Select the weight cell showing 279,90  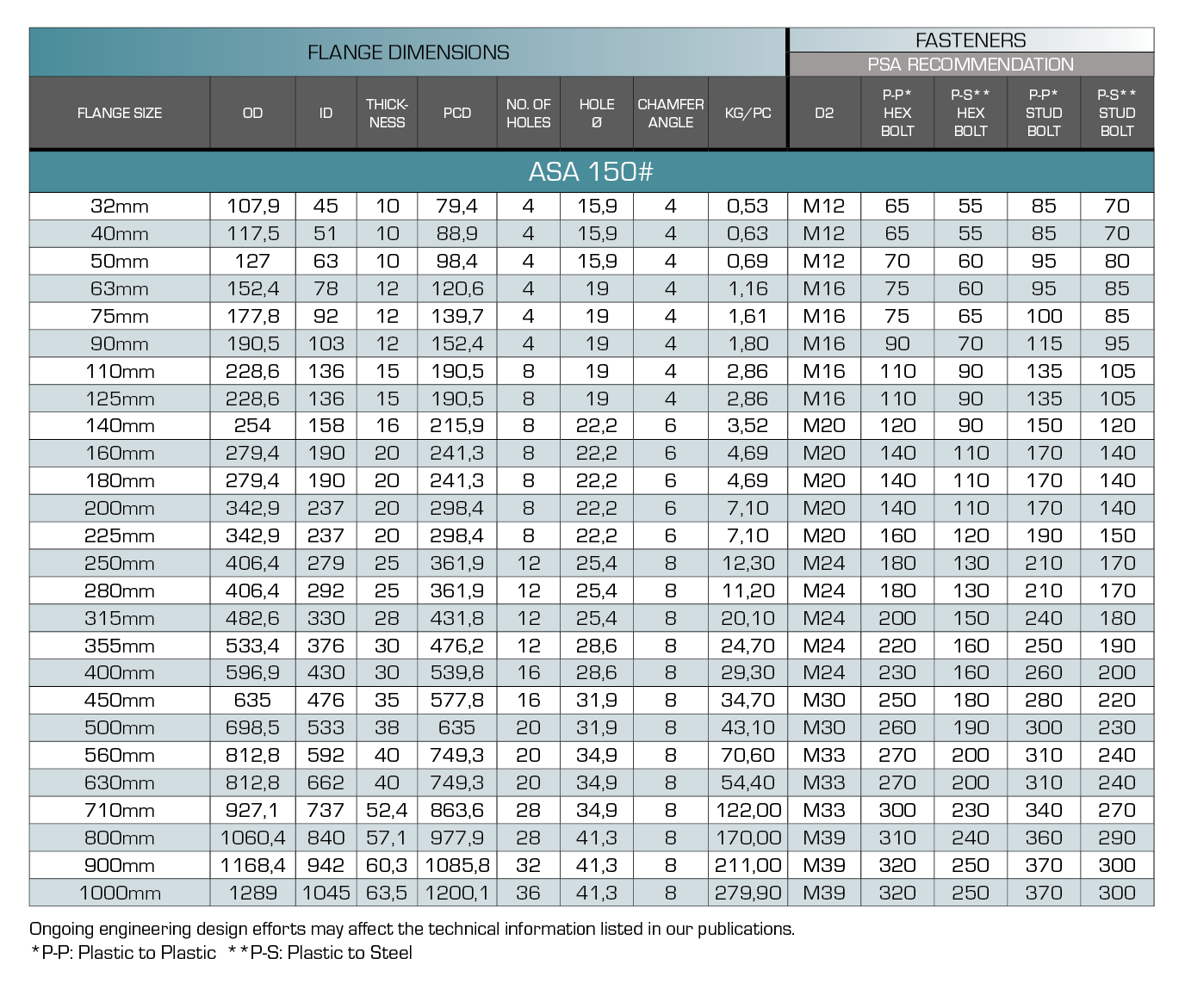click(748, 893)
